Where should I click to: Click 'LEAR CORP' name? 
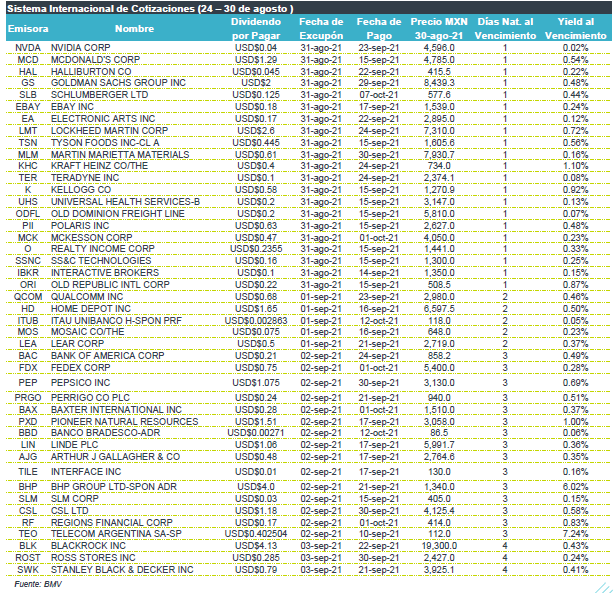(x=77, y=343)
